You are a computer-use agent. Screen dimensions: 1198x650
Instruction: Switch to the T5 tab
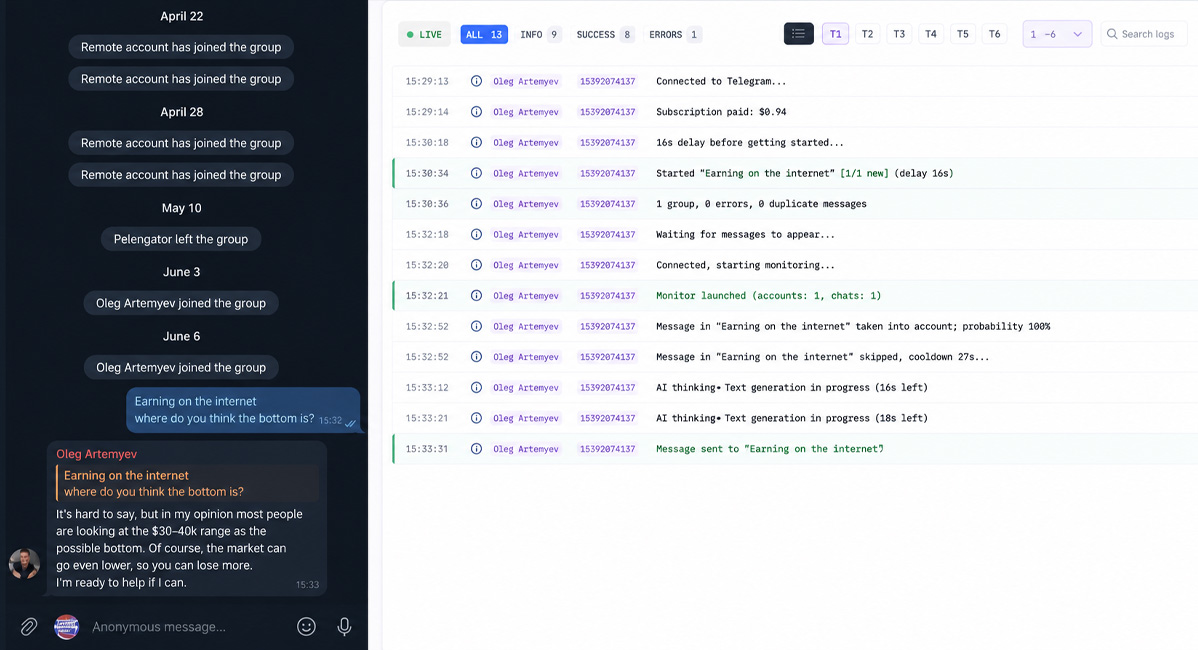coord(963,34)
